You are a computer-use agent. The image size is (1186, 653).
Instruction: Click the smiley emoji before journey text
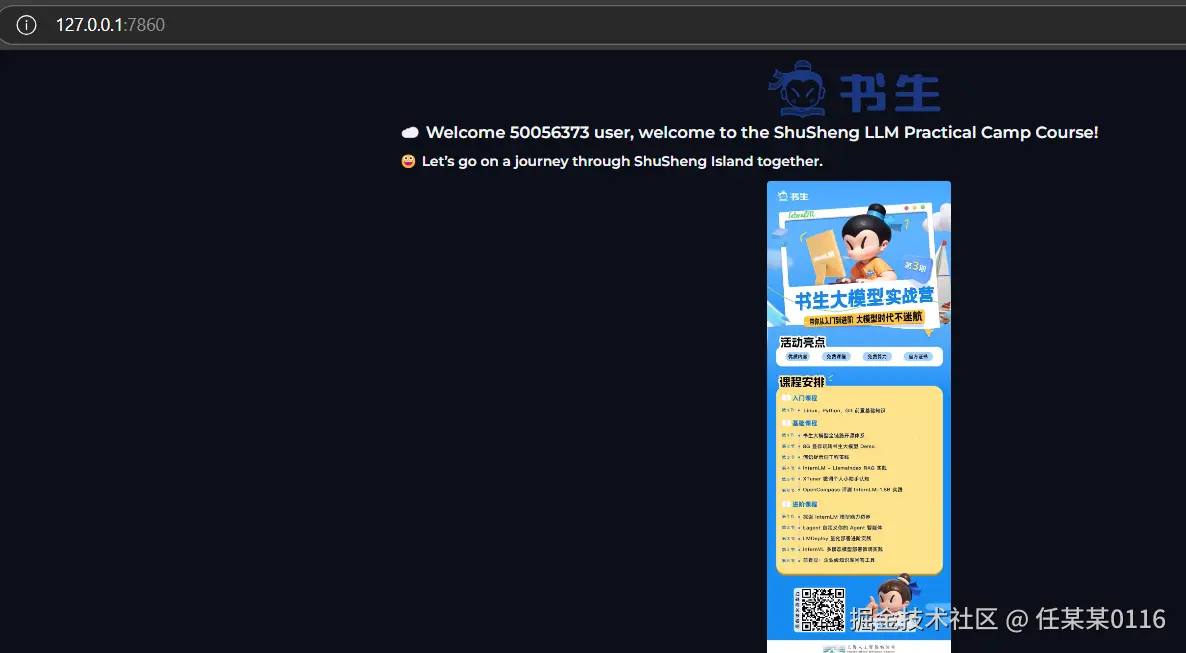click(408, 161)
